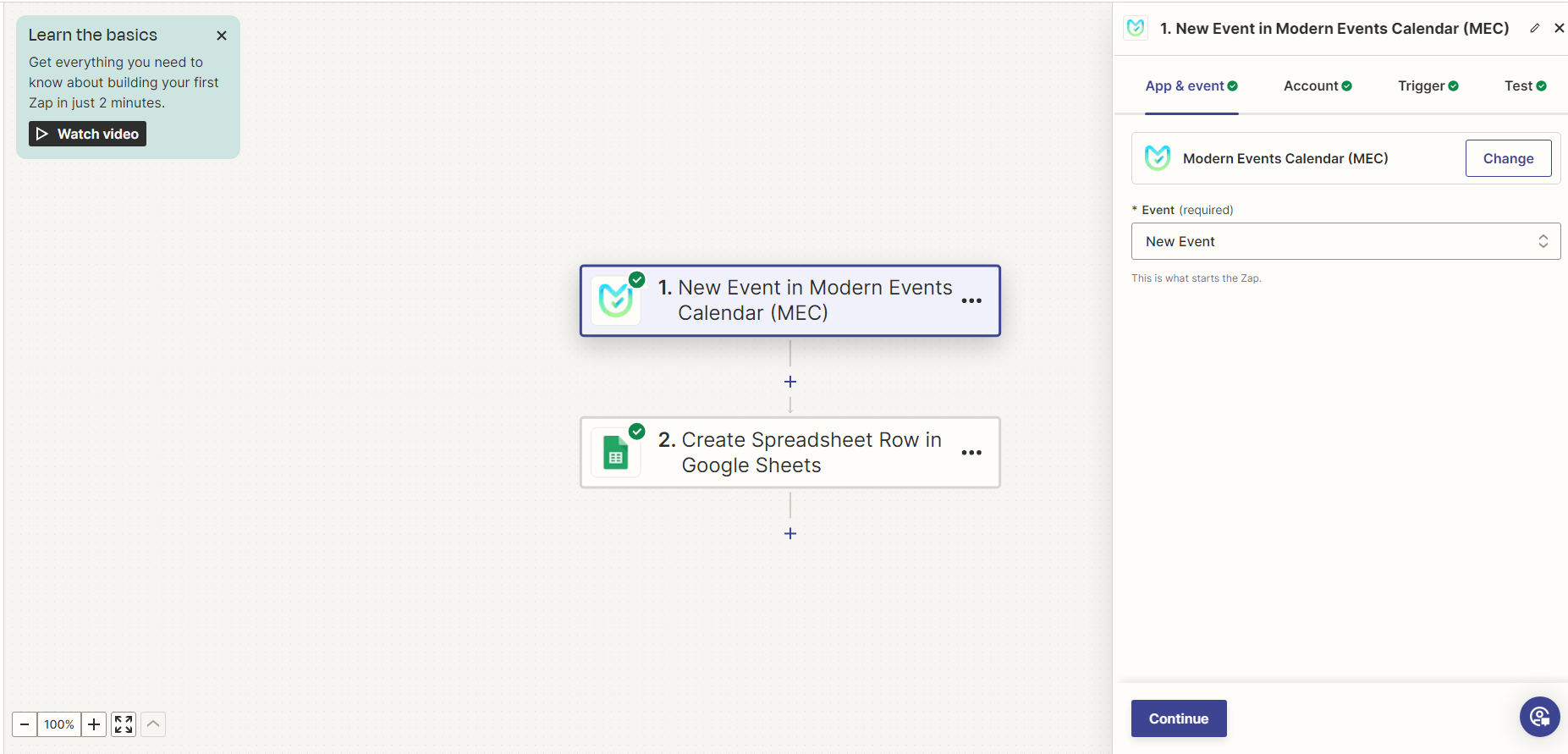The height and width of the screenshot is (754, 1568).
Task: Open the help chat bubble icon
Action: (x=1539, y=718)
